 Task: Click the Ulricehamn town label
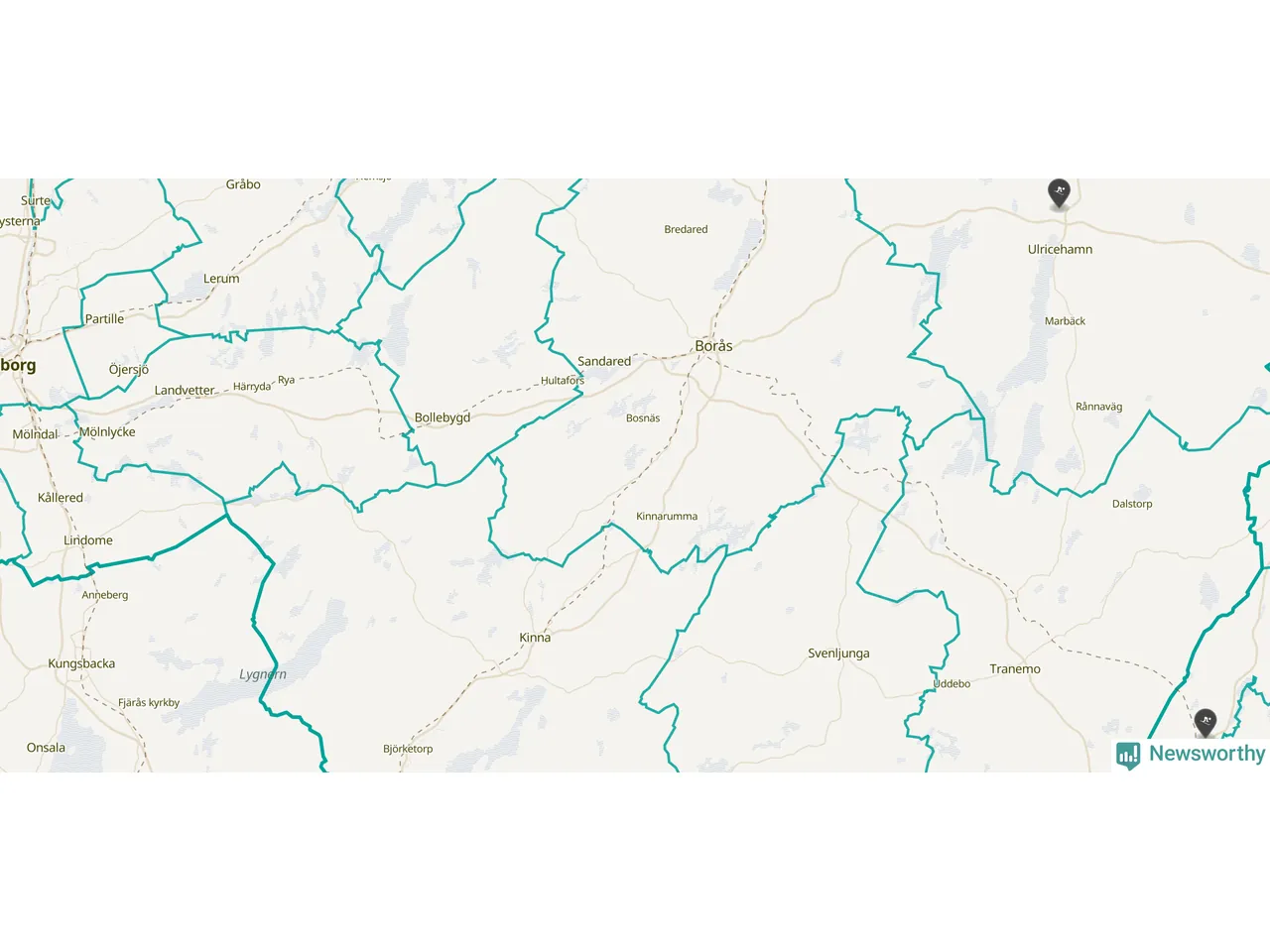[1060, 250]
